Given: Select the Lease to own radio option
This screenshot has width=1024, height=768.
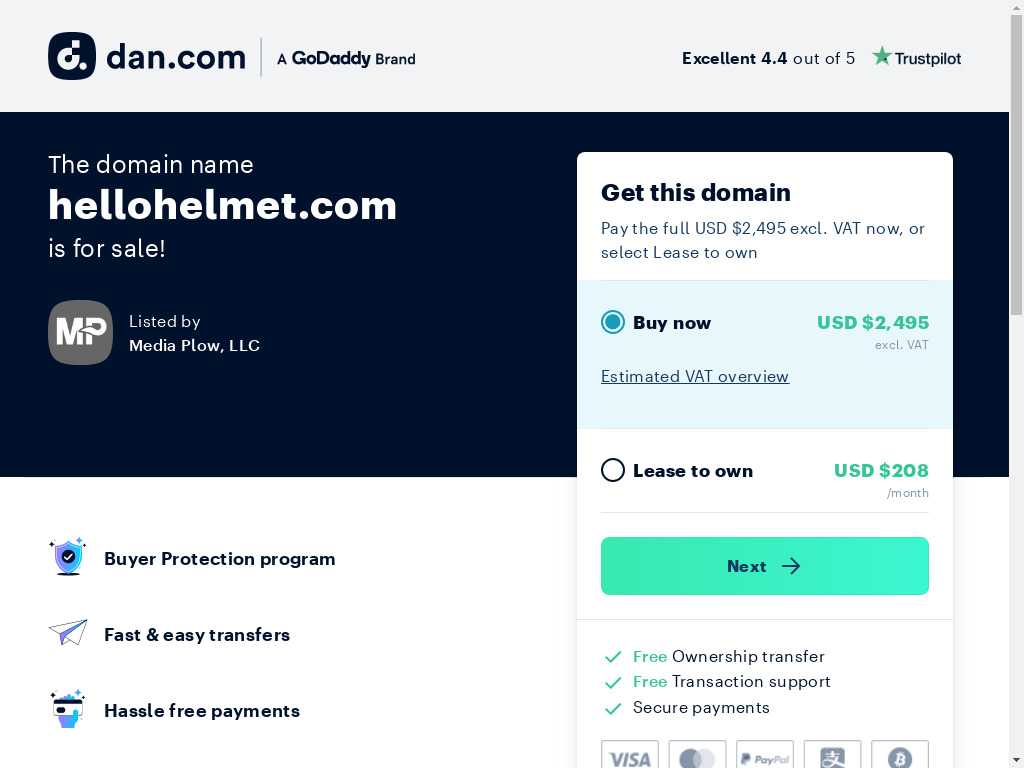Looking at the screenshot, I should (x=613, y=470).
